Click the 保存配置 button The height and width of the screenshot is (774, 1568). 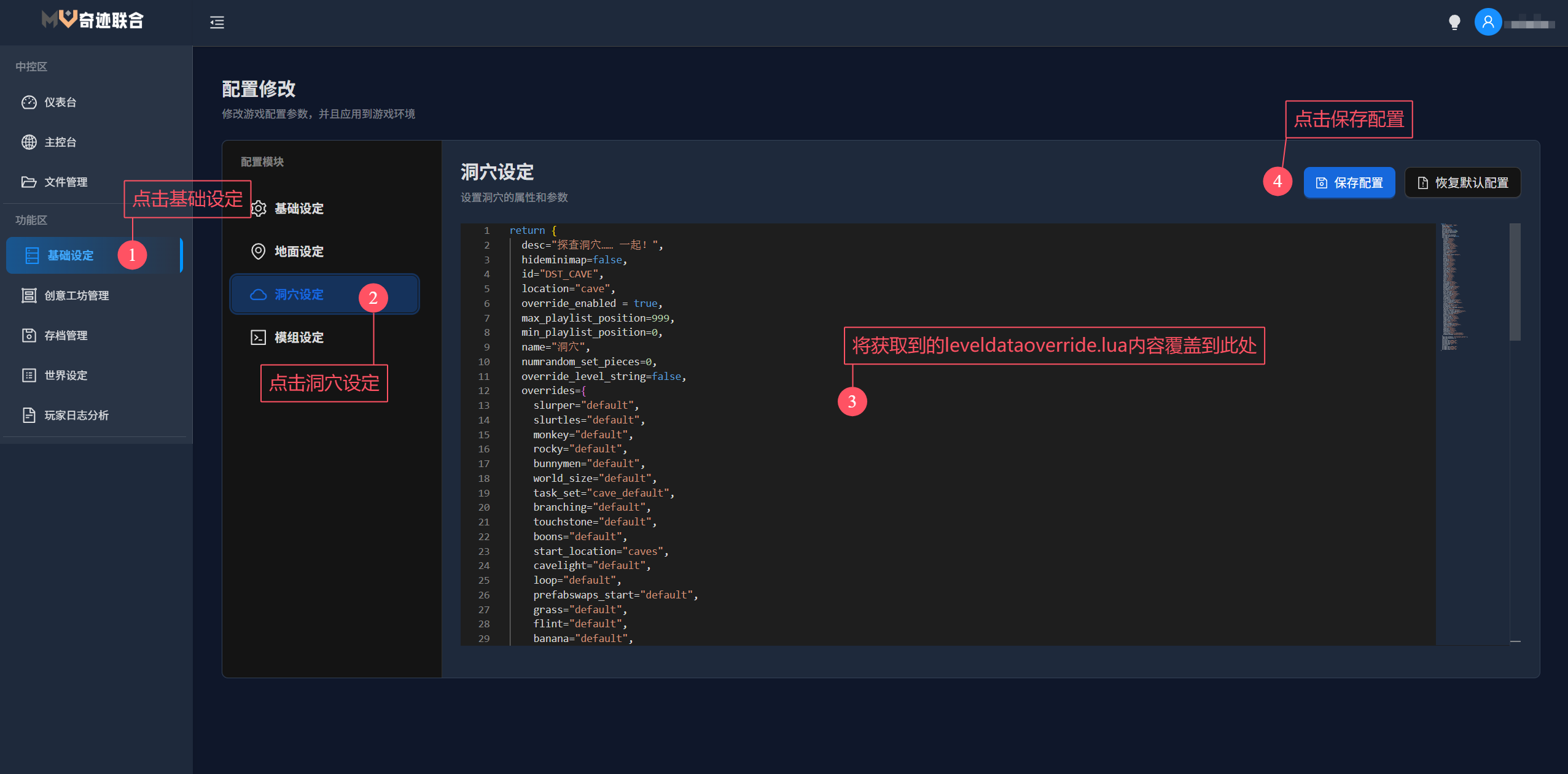1349,183
